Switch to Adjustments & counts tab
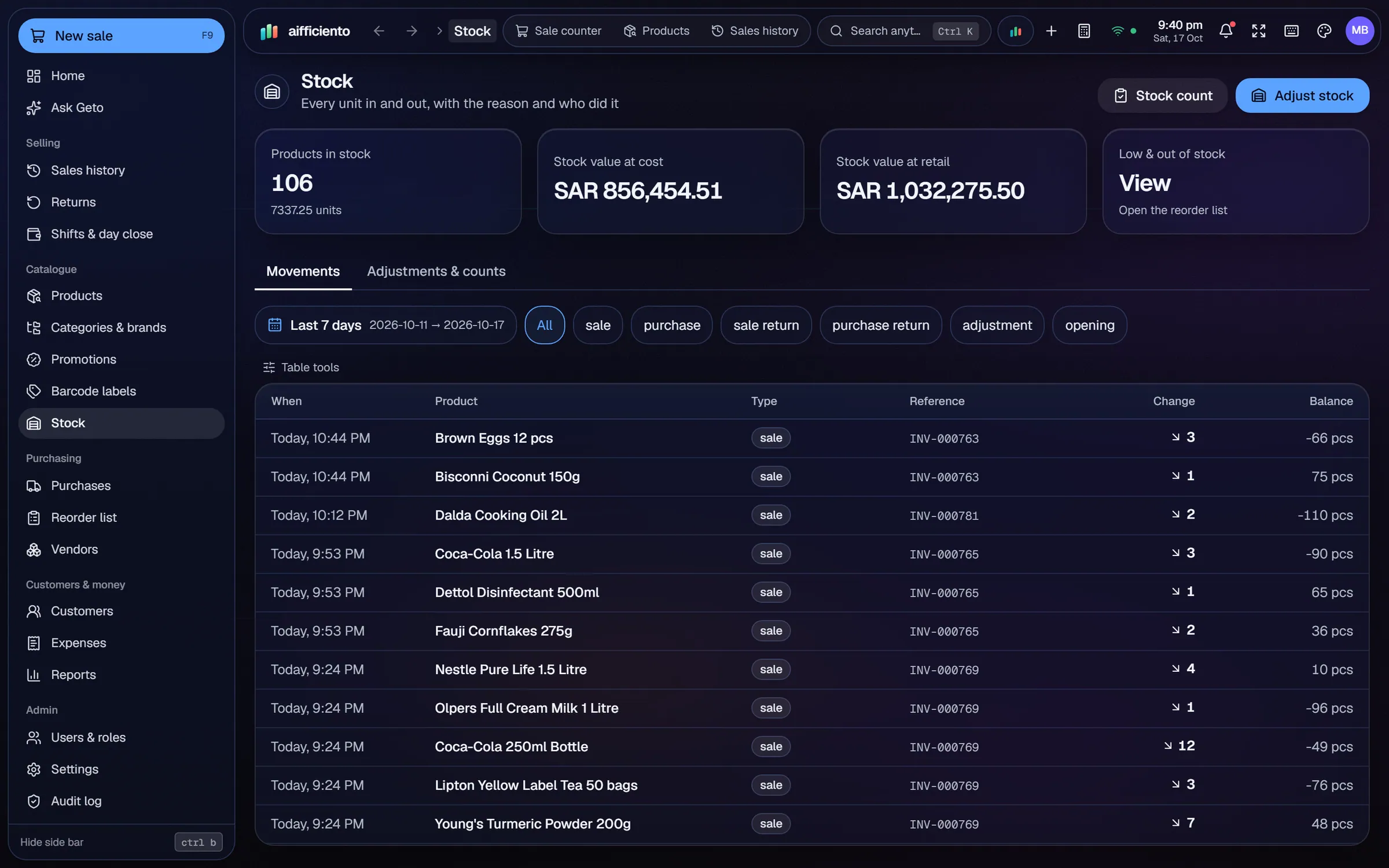Viewport: 1389px width, 868px height. [x=436, y=271]
